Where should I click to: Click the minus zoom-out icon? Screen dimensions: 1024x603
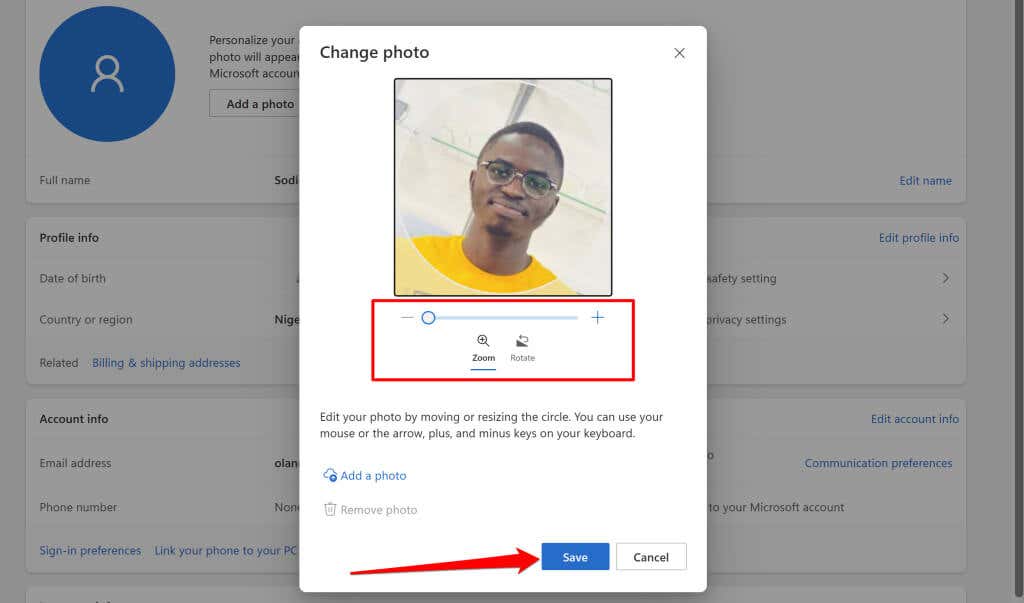[x=407, y=318]
